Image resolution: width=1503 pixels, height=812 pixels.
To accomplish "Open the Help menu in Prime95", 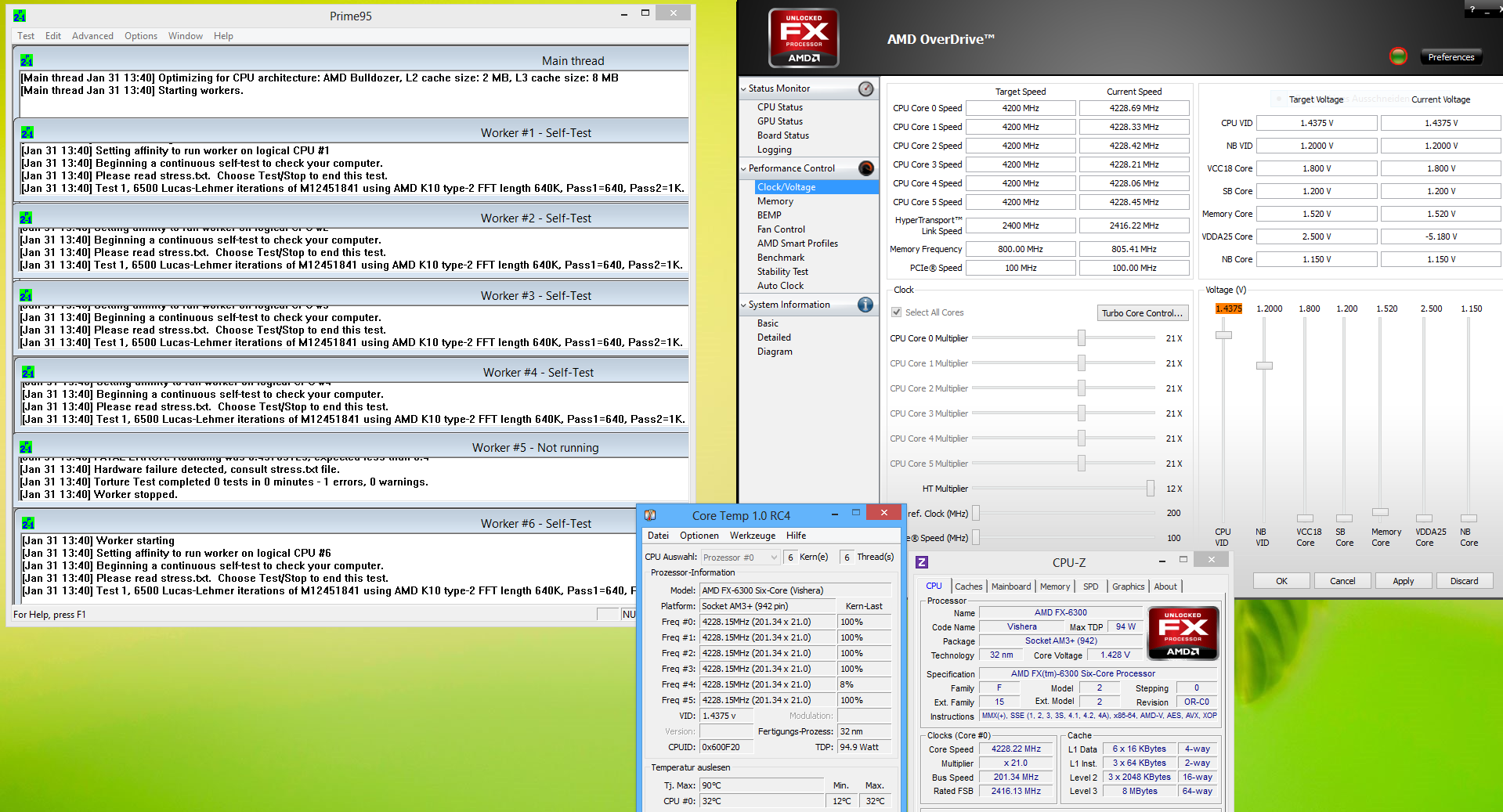I will coord(223,36).
